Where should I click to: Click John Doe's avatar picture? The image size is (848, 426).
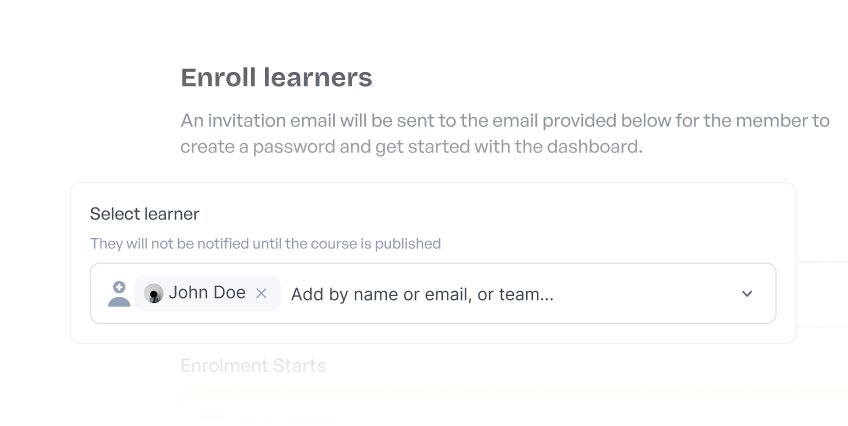pos(154,293)
